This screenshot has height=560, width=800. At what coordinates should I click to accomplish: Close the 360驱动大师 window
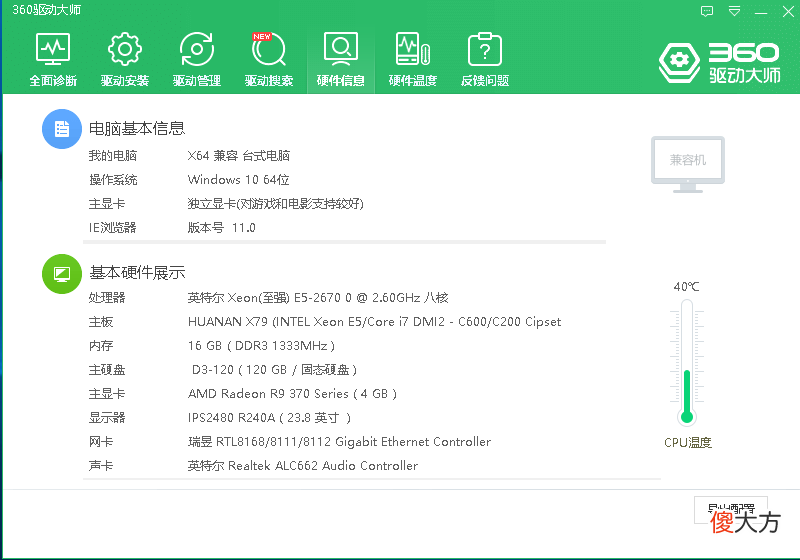pyautogui.click(x=788, y=11)
